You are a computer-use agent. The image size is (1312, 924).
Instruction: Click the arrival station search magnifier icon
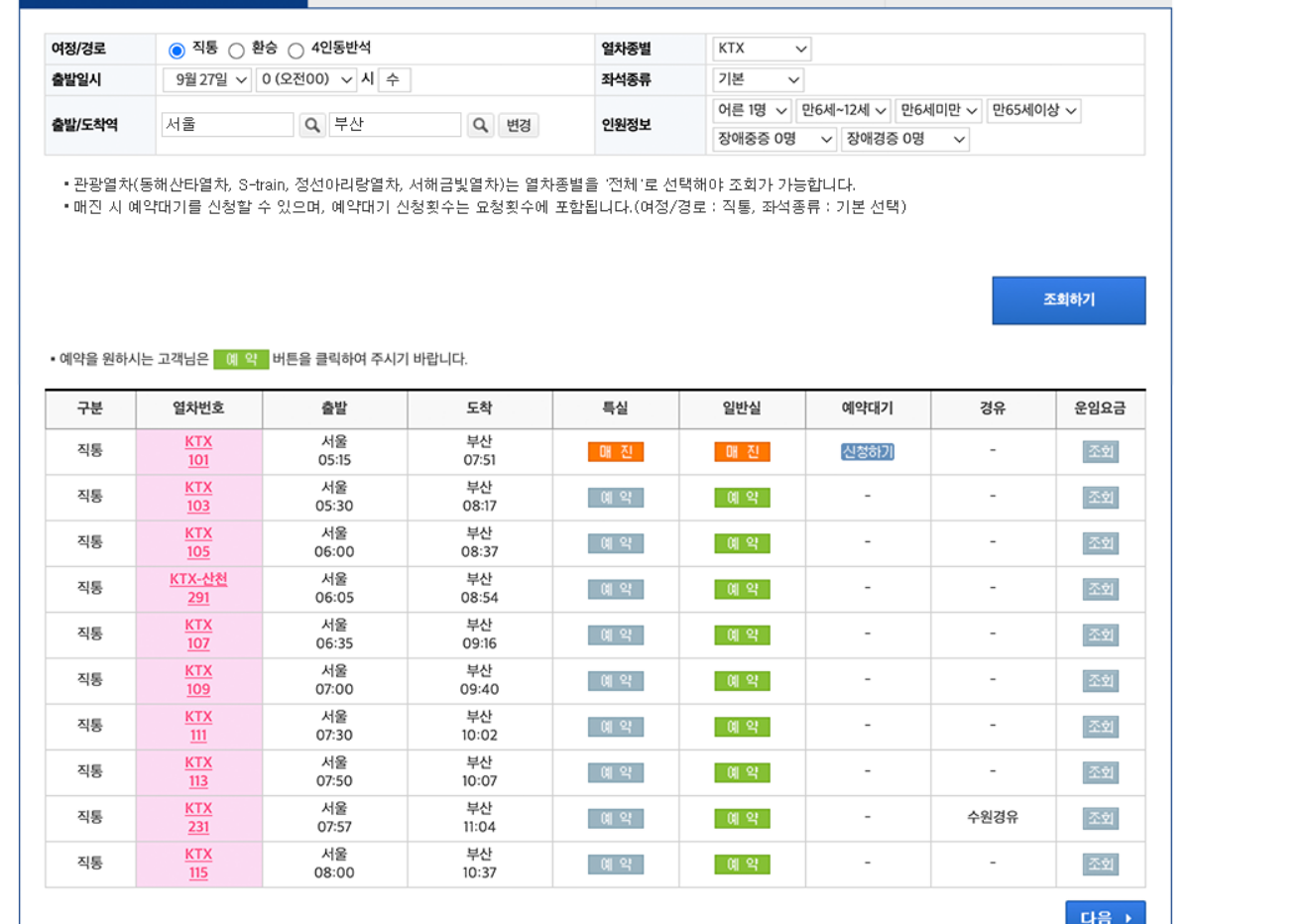(x=481, y=125)
